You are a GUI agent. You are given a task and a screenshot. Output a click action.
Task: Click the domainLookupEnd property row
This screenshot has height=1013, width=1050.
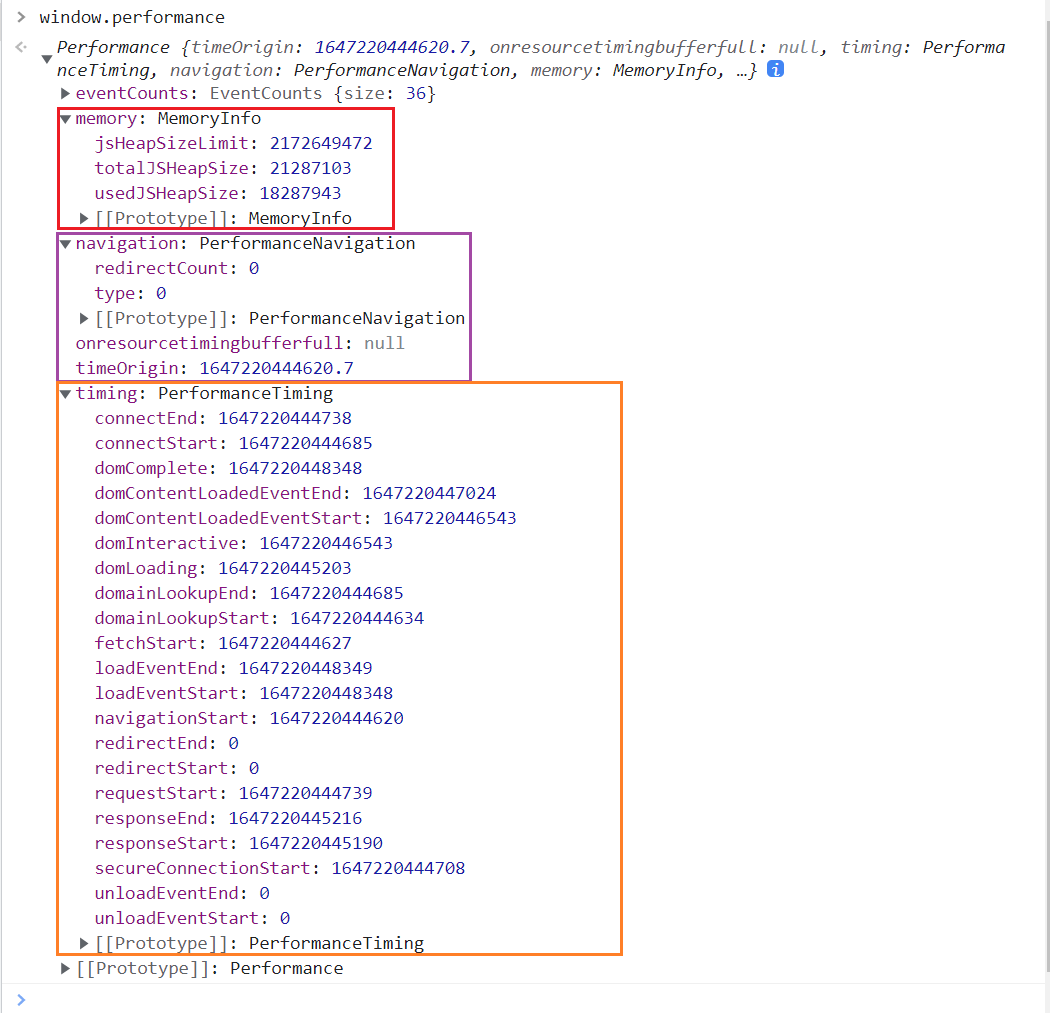(248, 593)
